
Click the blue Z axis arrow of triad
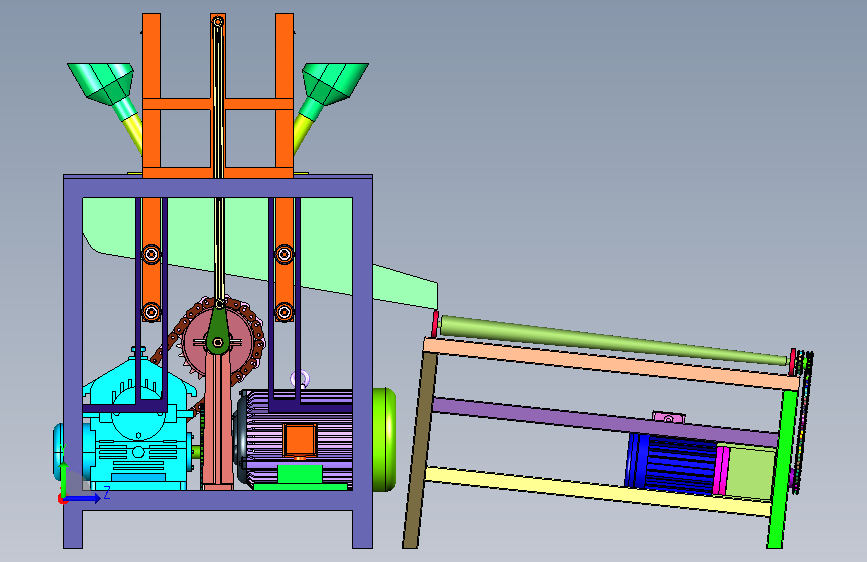point(84,498)
